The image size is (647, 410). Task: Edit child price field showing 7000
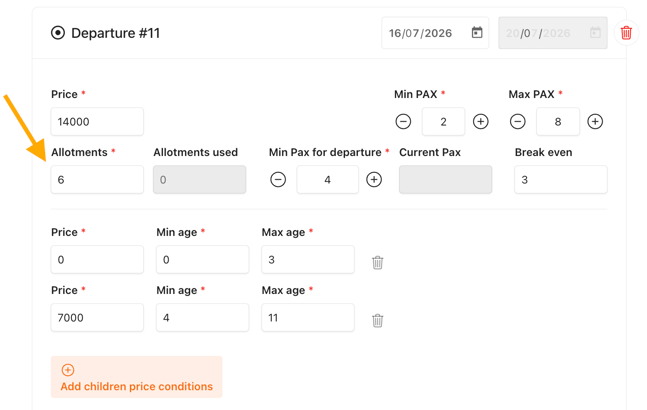tap(97, 318)
